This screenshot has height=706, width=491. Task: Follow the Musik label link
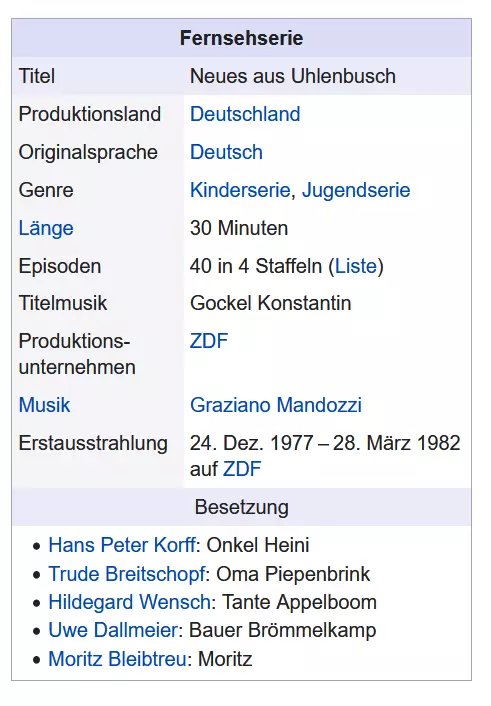[45, 405]
